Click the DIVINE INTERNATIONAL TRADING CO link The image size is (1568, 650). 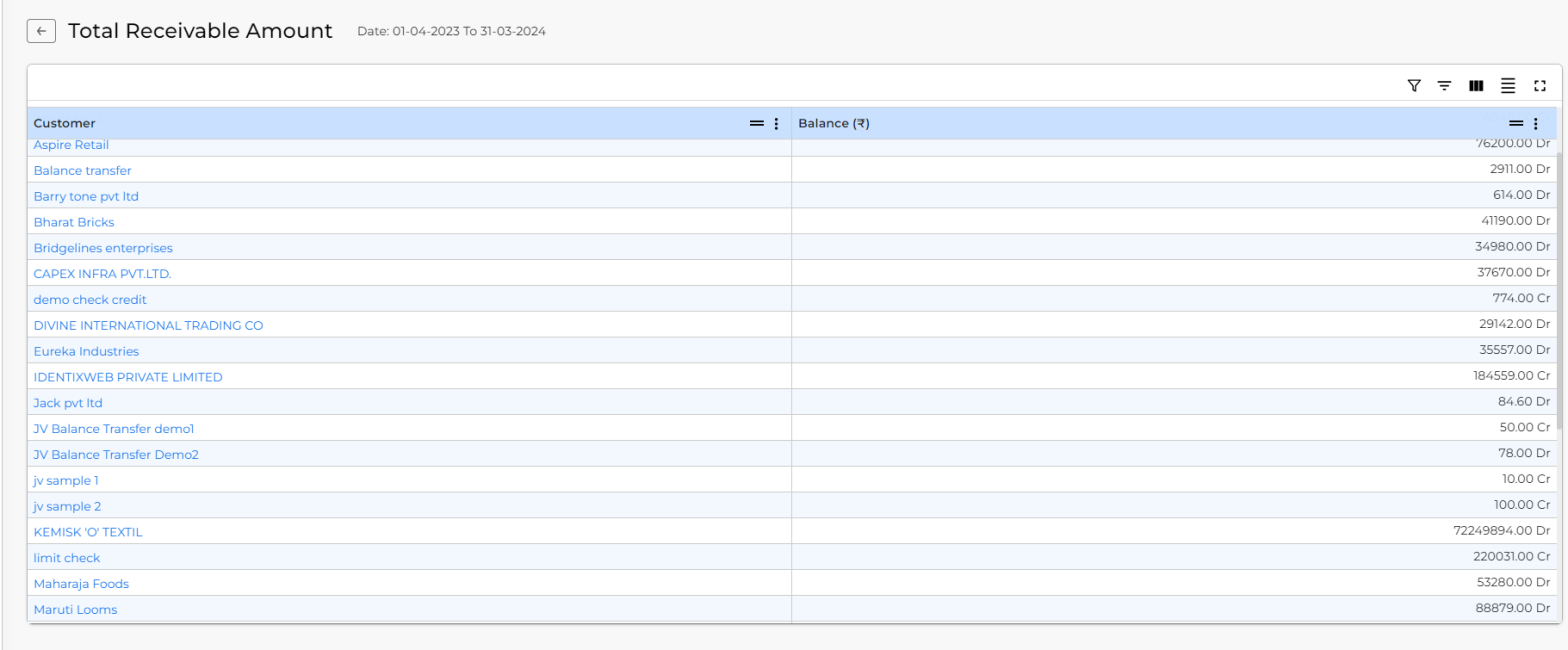pos(148,325)
